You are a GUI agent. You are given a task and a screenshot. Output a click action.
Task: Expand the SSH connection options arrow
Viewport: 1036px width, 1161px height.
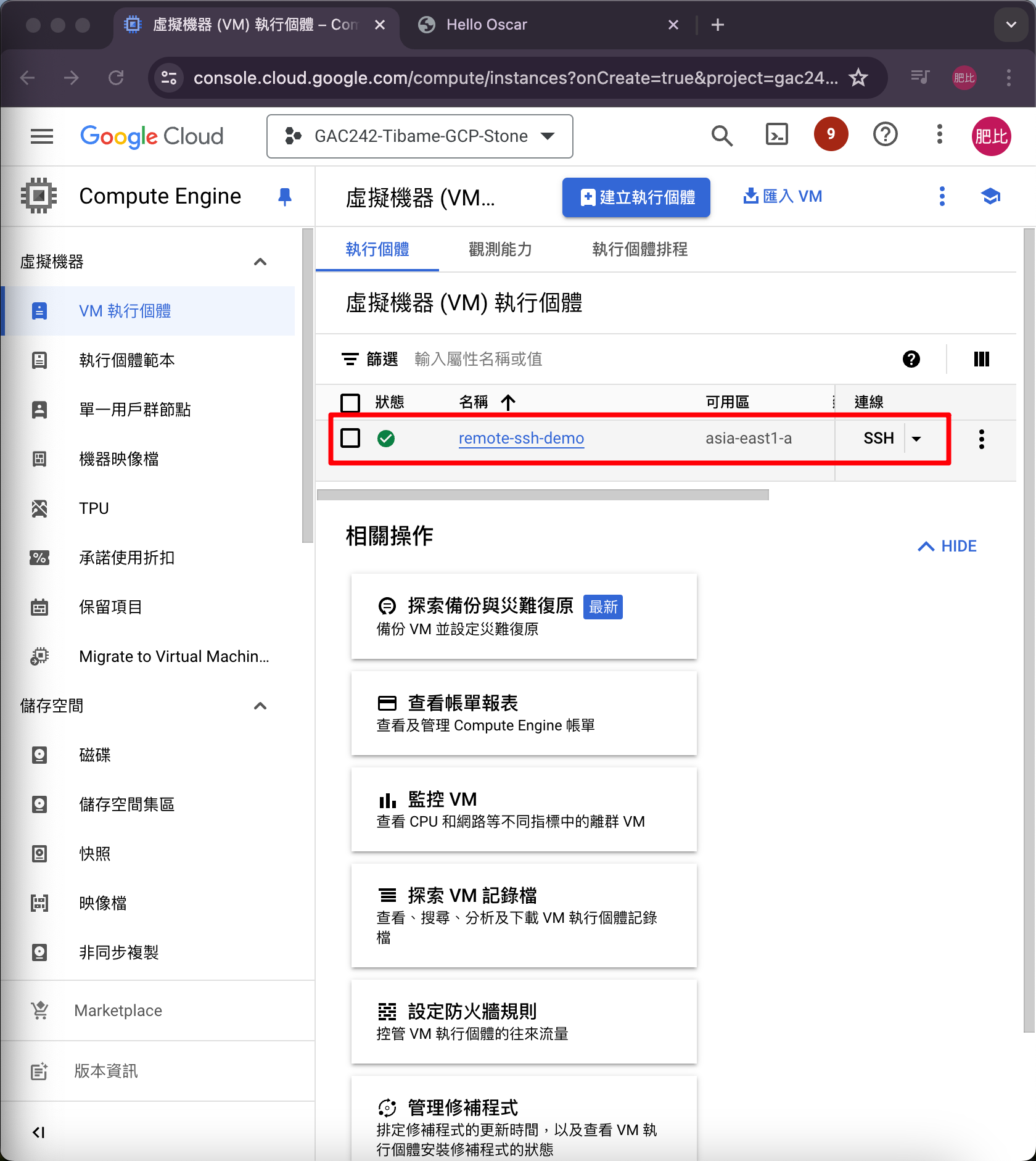tap(917, 439)
